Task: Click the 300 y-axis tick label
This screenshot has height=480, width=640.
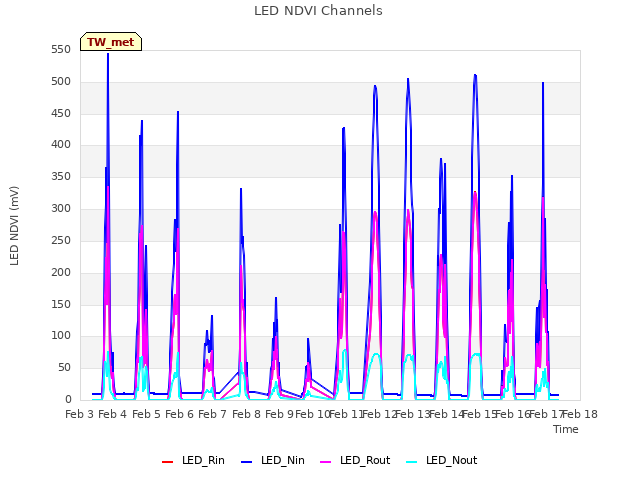Action: (x=61, y=209)
